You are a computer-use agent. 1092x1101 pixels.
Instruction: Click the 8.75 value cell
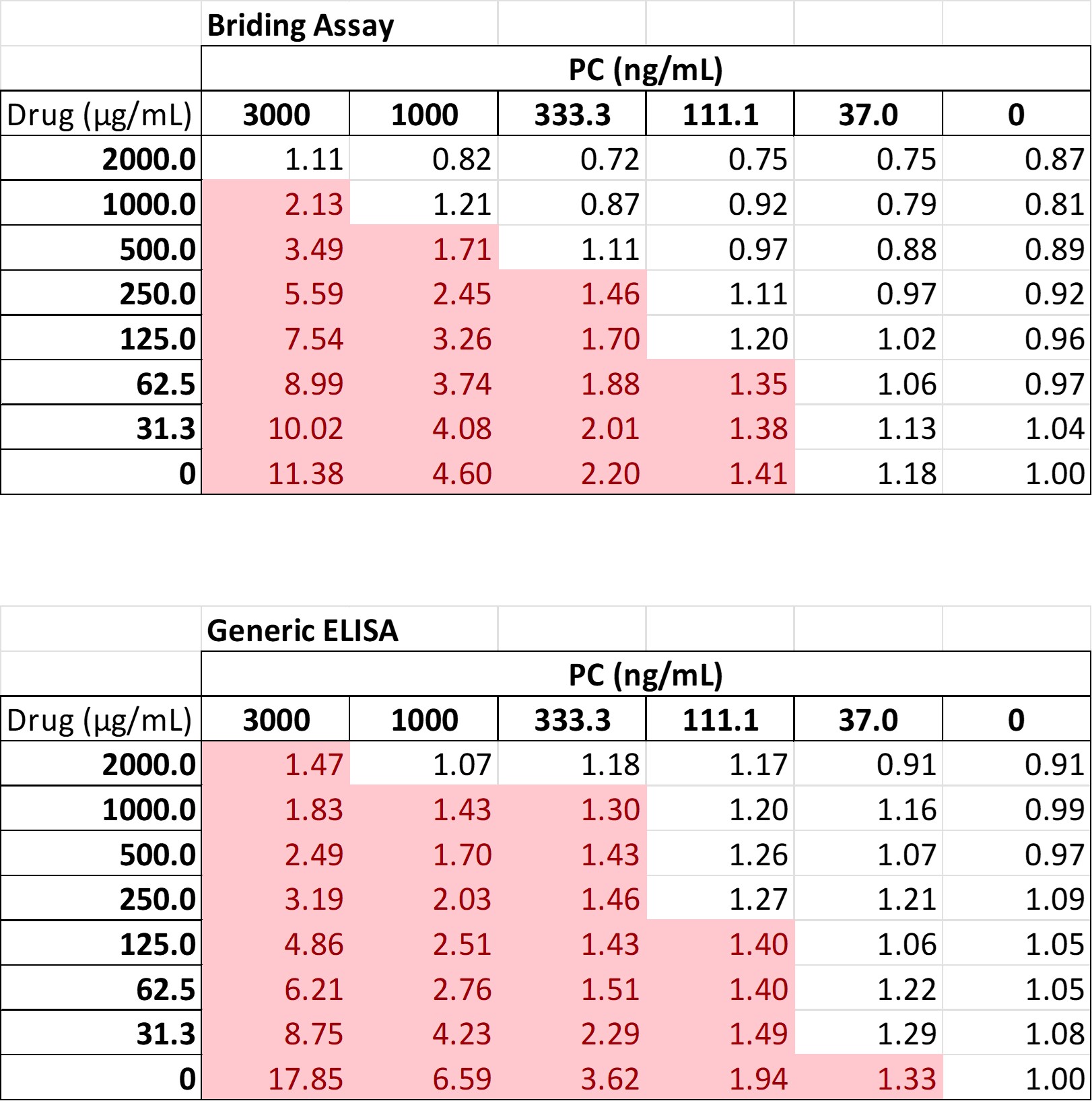[313, 1034]
